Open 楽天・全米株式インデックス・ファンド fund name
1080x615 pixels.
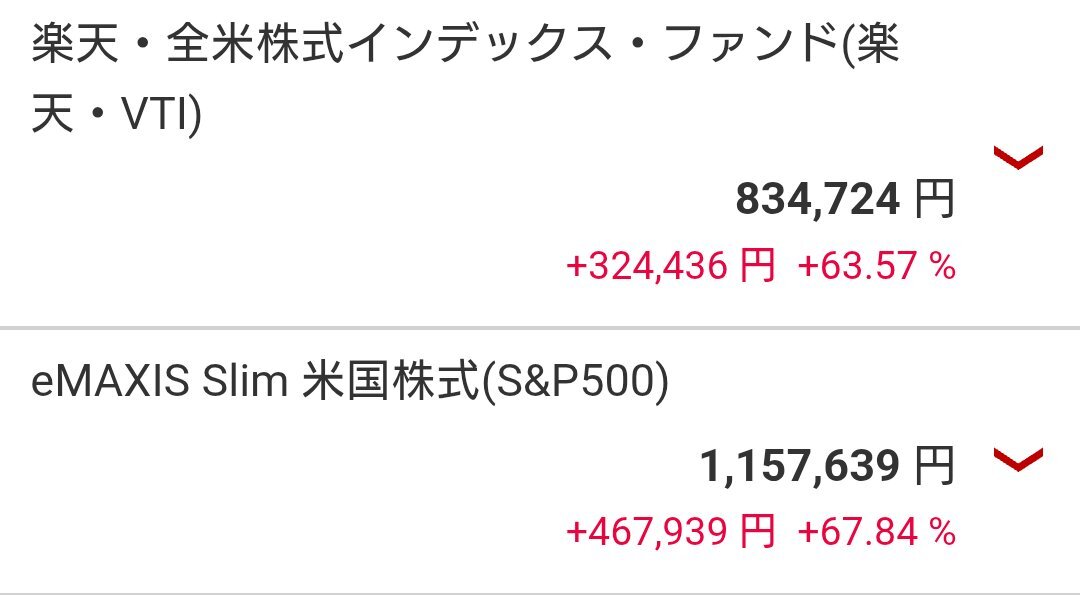pyautogui.click(x=466, y=78)
